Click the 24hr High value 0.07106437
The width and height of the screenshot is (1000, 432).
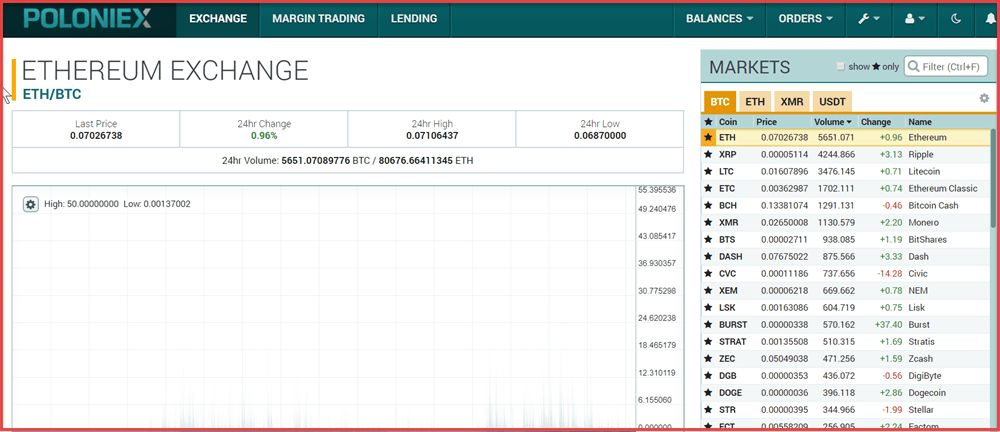[432, 135]
